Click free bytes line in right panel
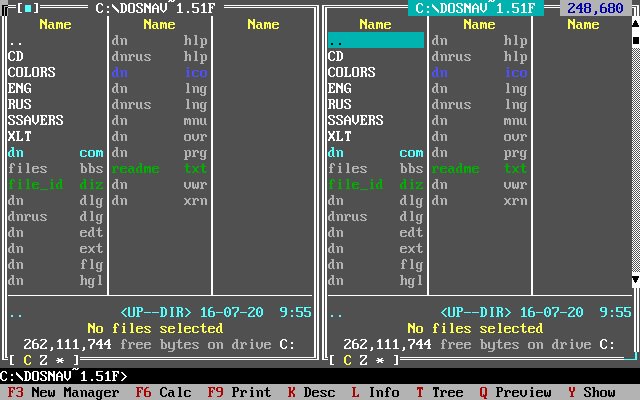This screenshot has width=640, height=400. pos(479,344)
